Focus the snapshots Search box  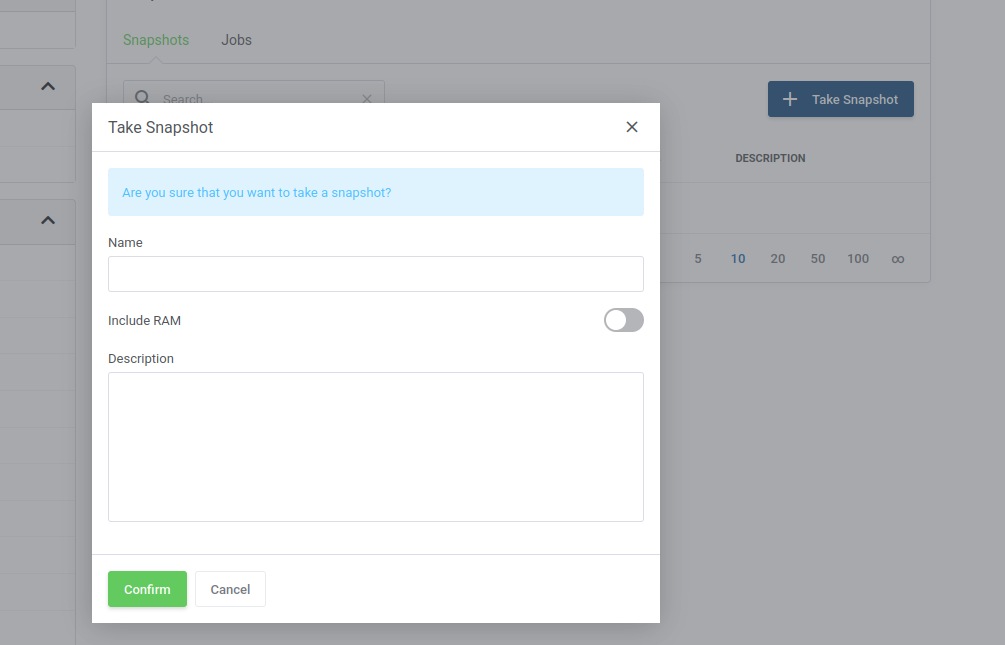click(x=254, y=92)
